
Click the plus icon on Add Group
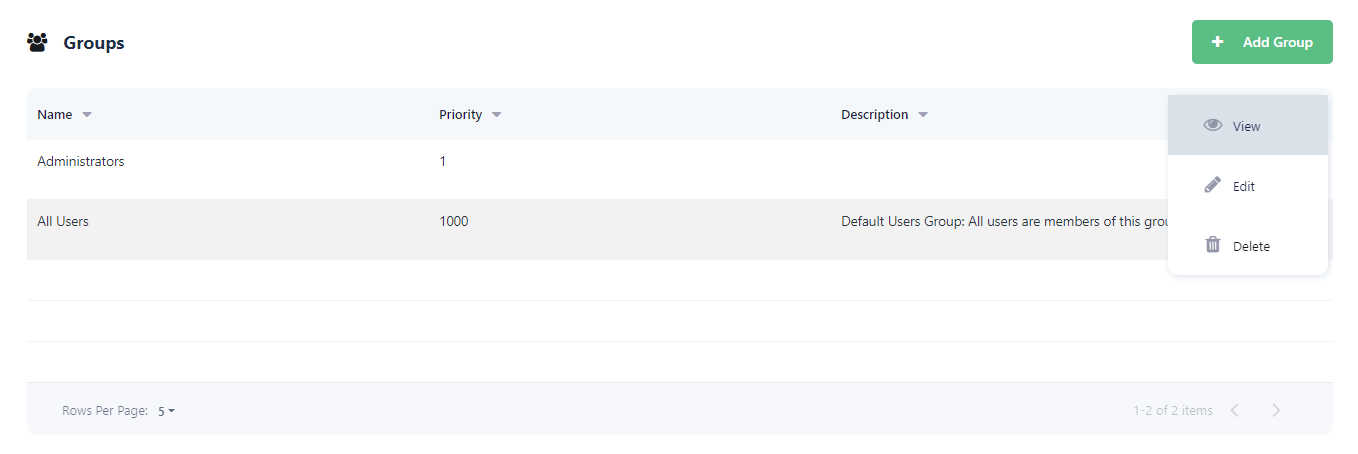pyautogui.click(x=1217, y=42)
